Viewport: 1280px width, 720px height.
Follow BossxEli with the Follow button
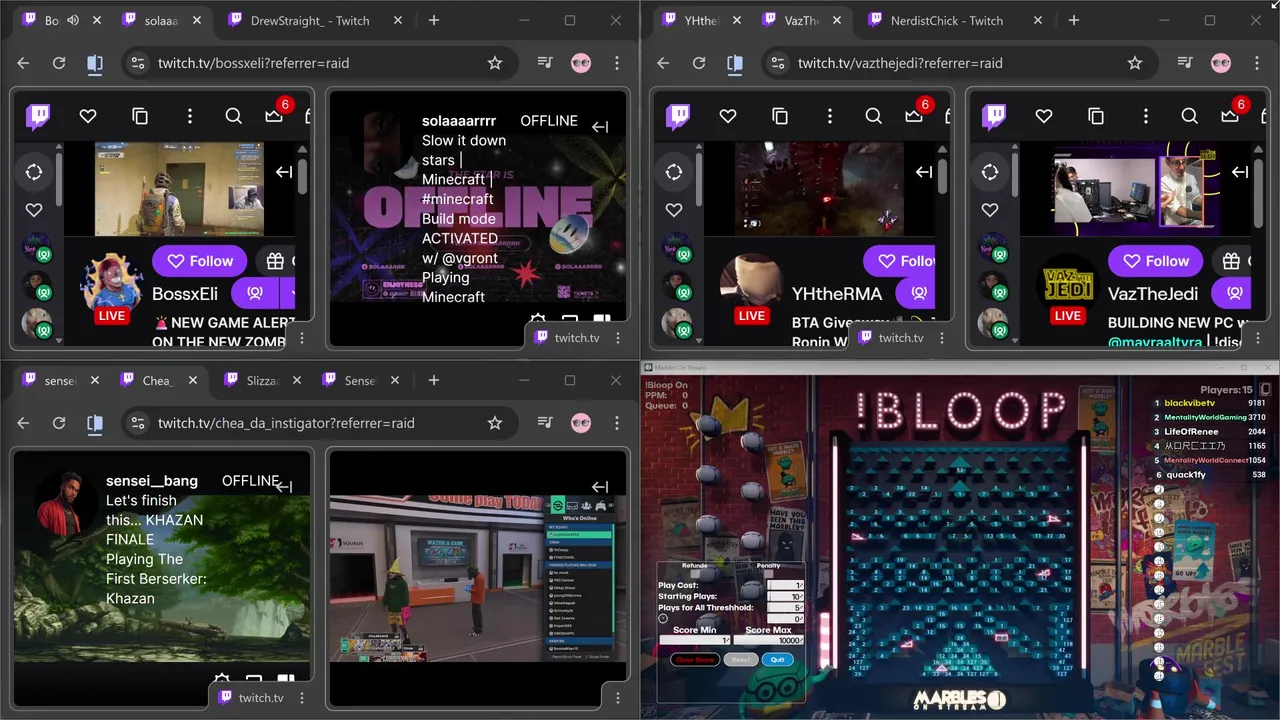199,261
